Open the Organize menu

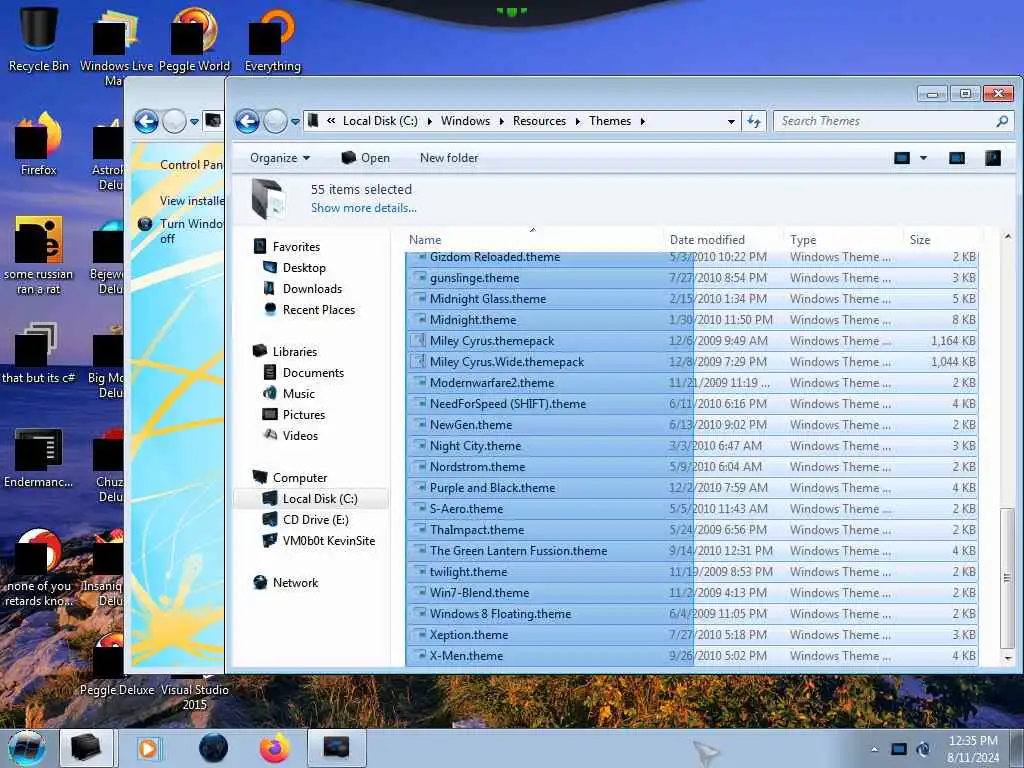[280, 158]
